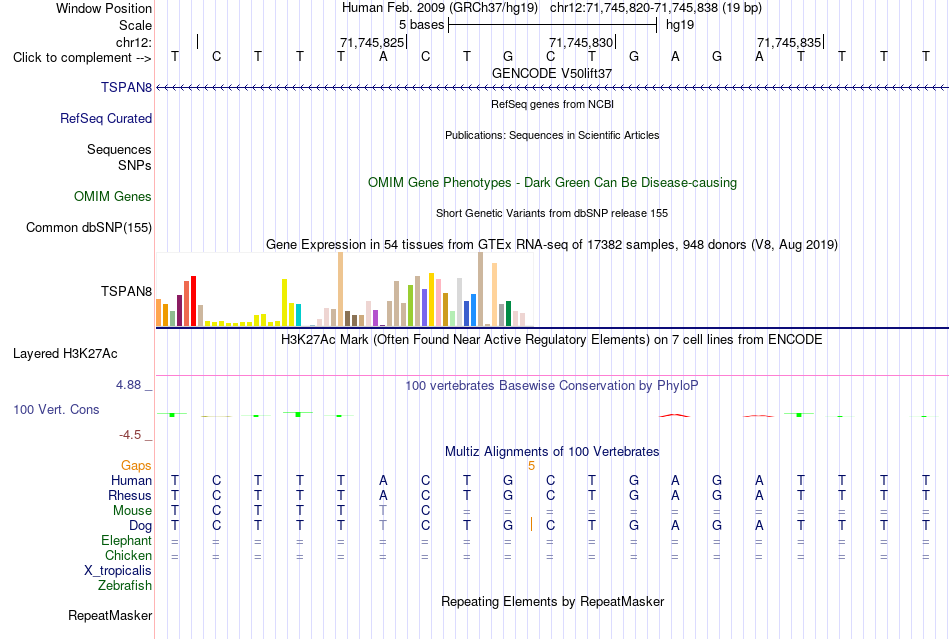Click 'RefSeq genes from NCBI' title

click(552, 104)
